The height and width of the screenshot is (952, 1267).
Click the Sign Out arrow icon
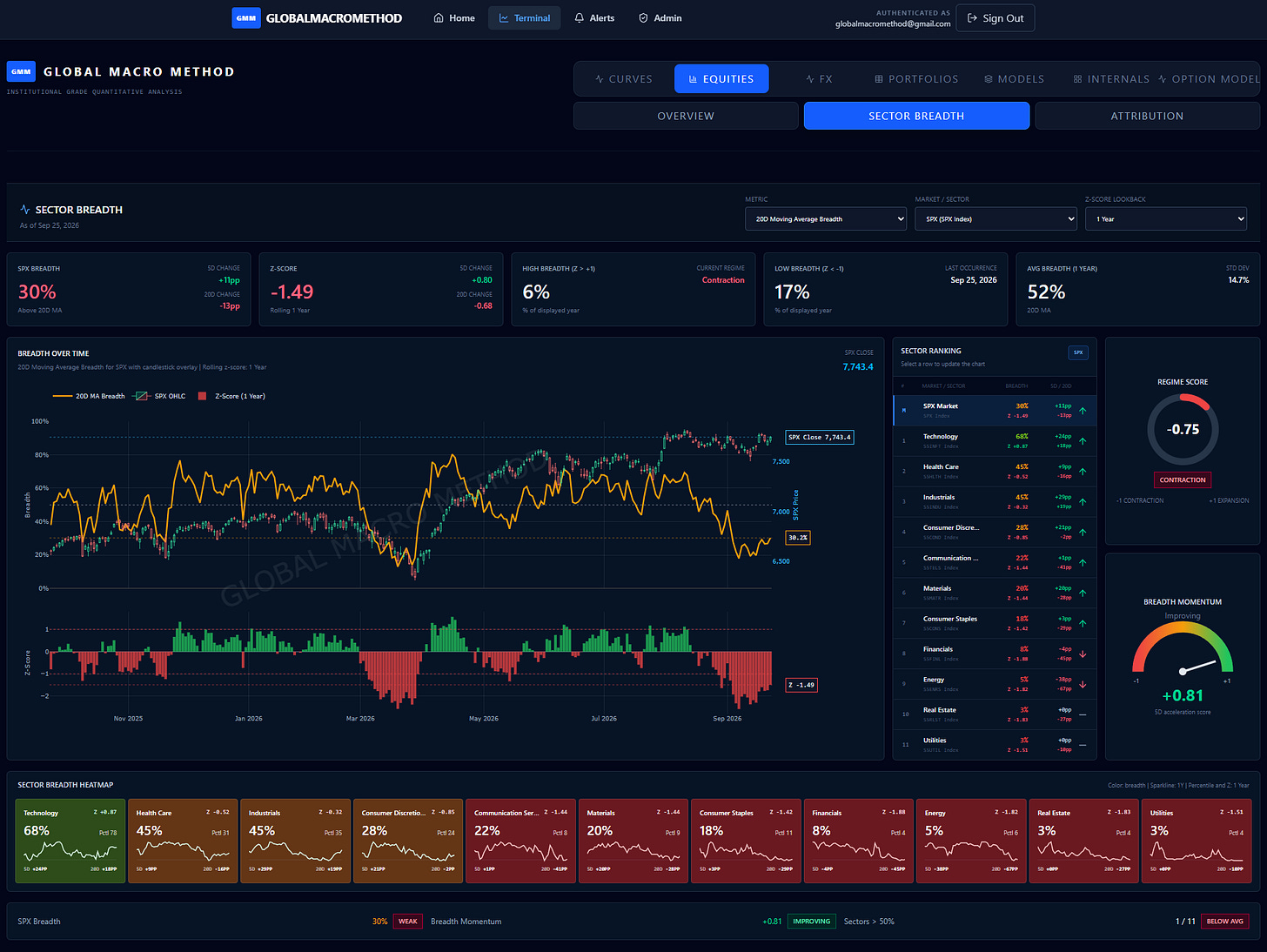tap(972, 18)
